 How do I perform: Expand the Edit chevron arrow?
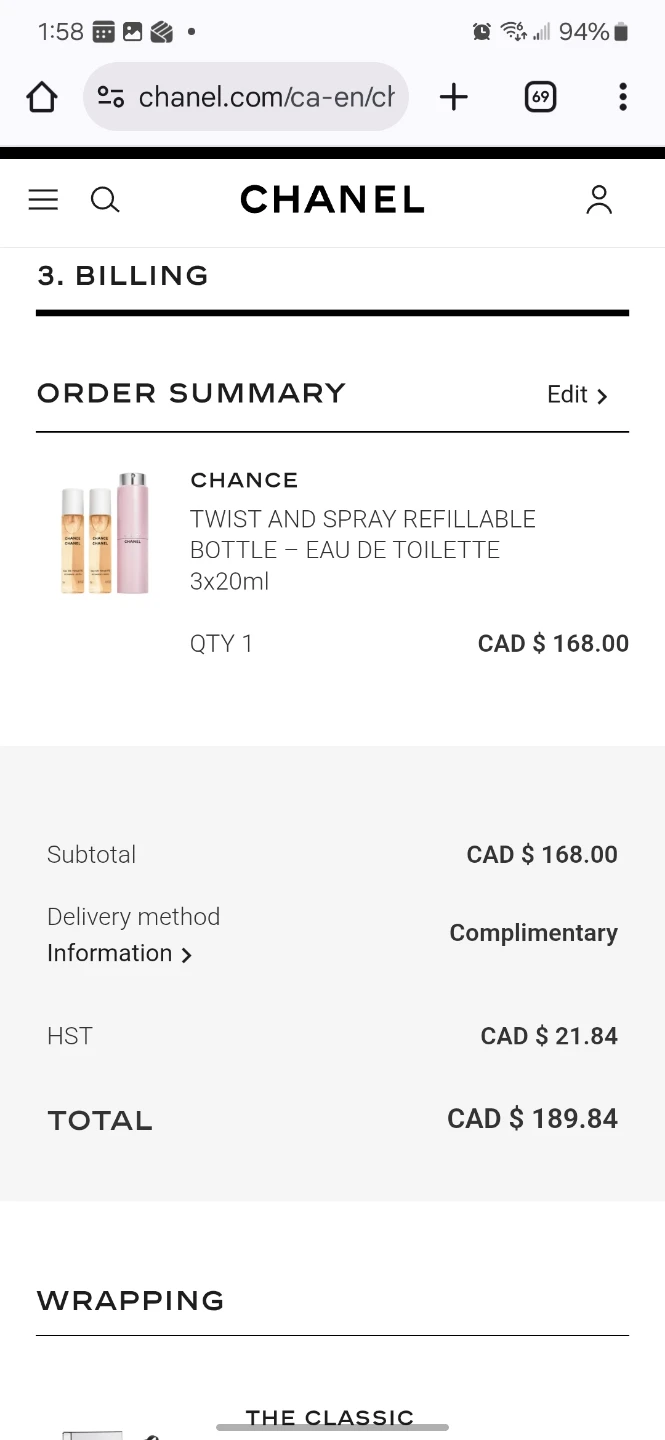tap(602, 396)
